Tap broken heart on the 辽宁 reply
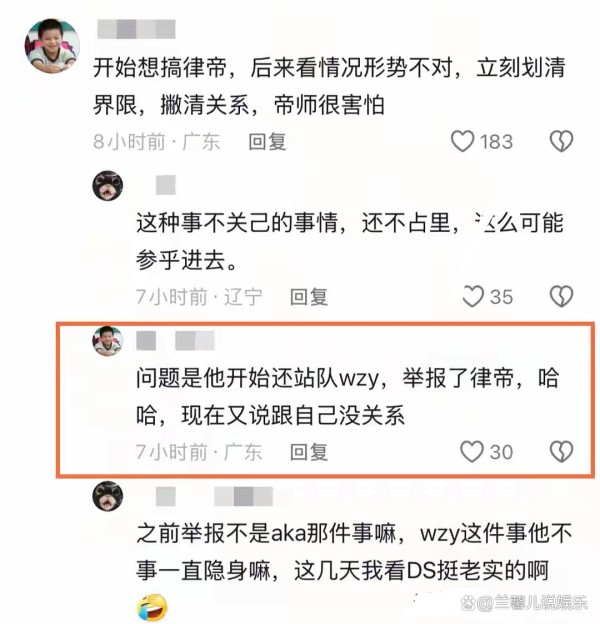The width and height of the screenshot is (600, 624). [561, 296]
